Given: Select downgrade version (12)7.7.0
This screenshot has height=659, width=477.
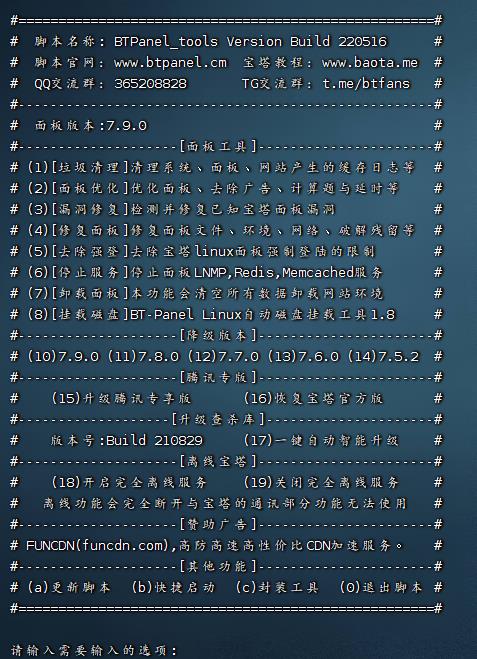Looking at the screenshot, I should [223, 357].
